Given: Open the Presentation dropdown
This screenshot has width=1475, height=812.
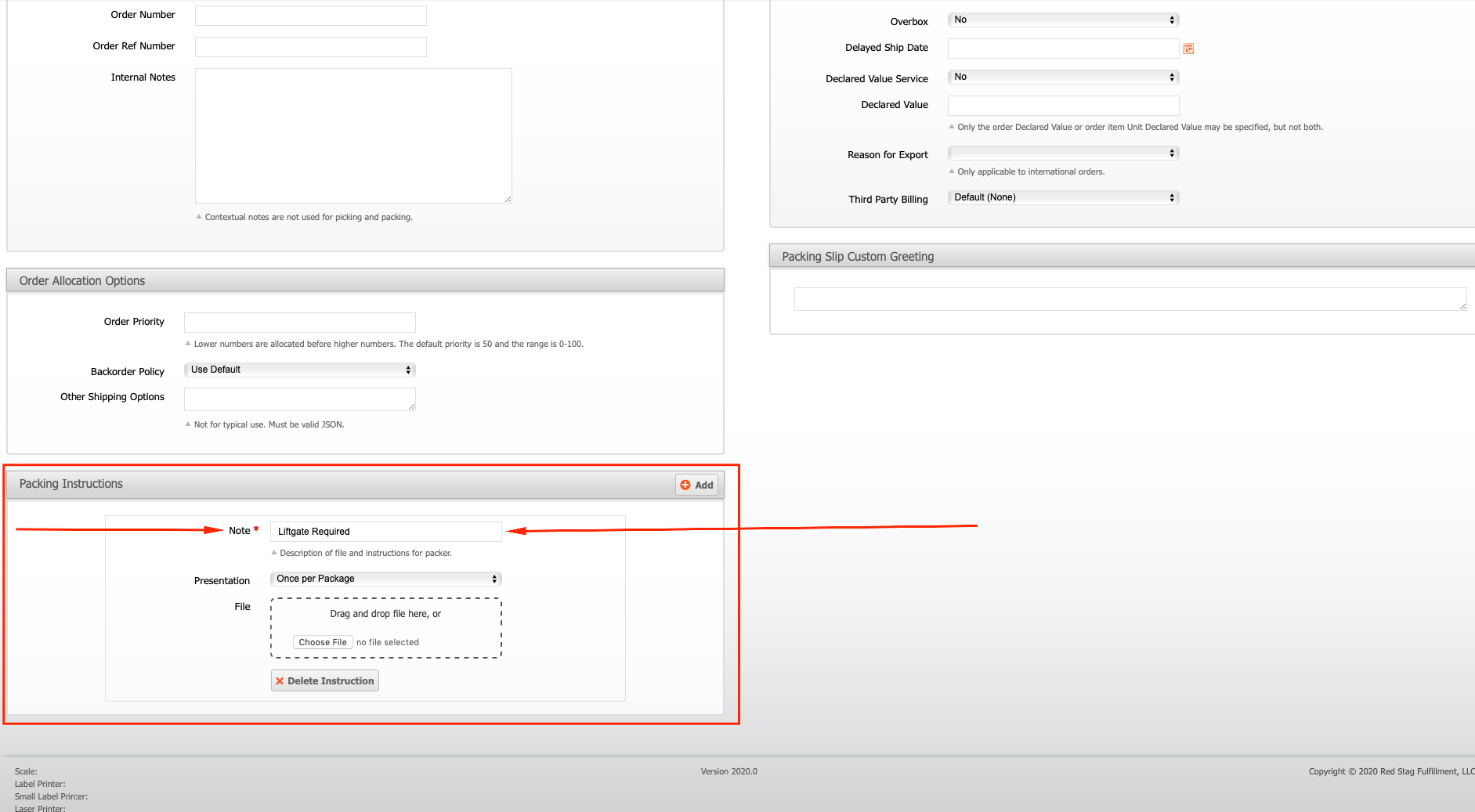Looking at the screenshot, I should (385, 579).
